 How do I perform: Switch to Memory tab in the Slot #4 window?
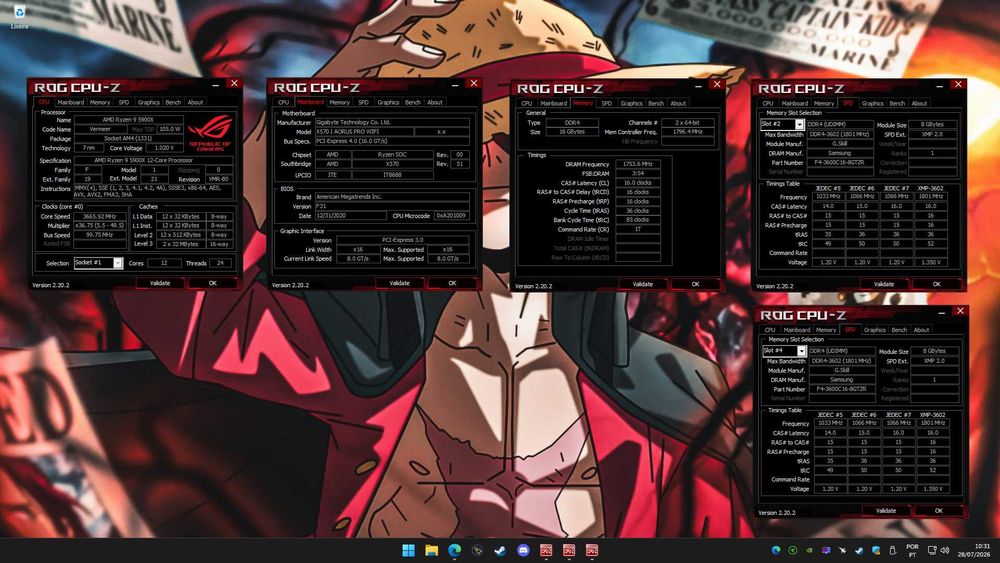point(826,330)
